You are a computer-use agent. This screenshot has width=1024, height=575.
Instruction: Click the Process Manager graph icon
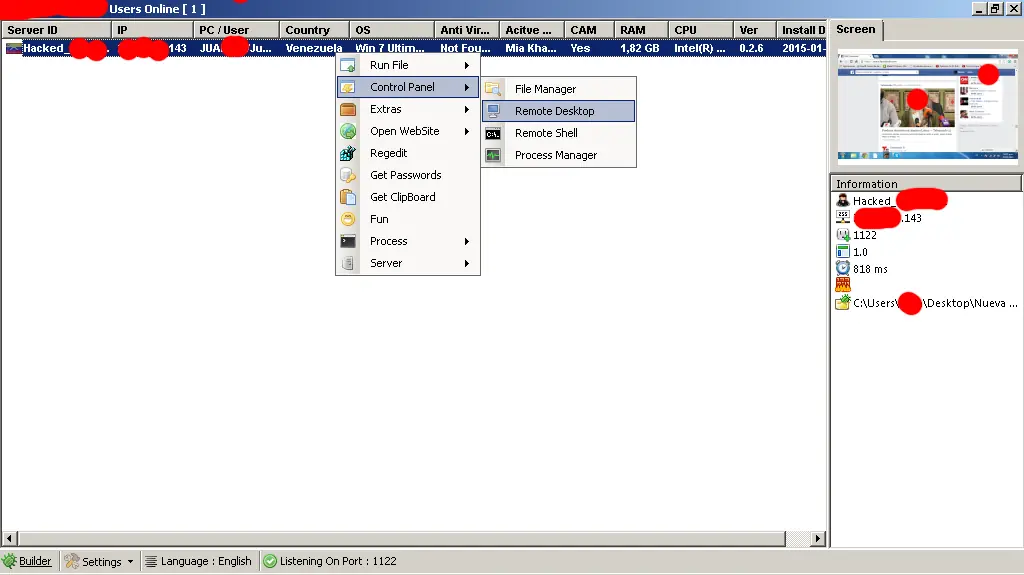pos(493,155)
